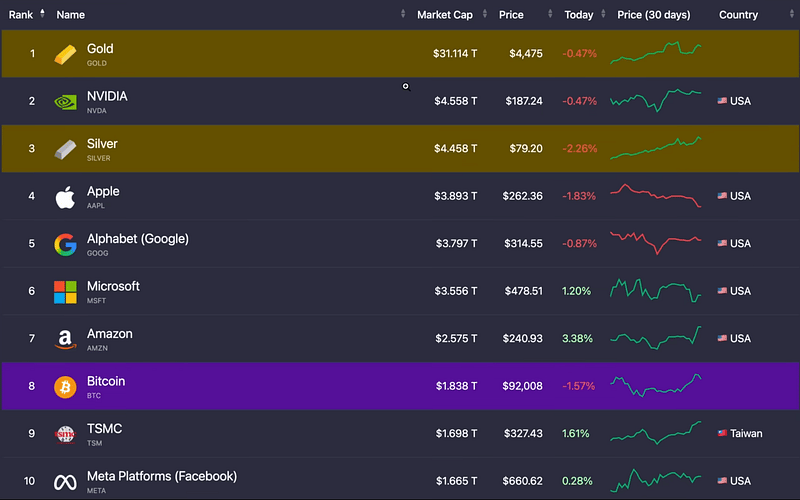Click Amazon today change 3.38%
The image size is (800, 500).
577,339
